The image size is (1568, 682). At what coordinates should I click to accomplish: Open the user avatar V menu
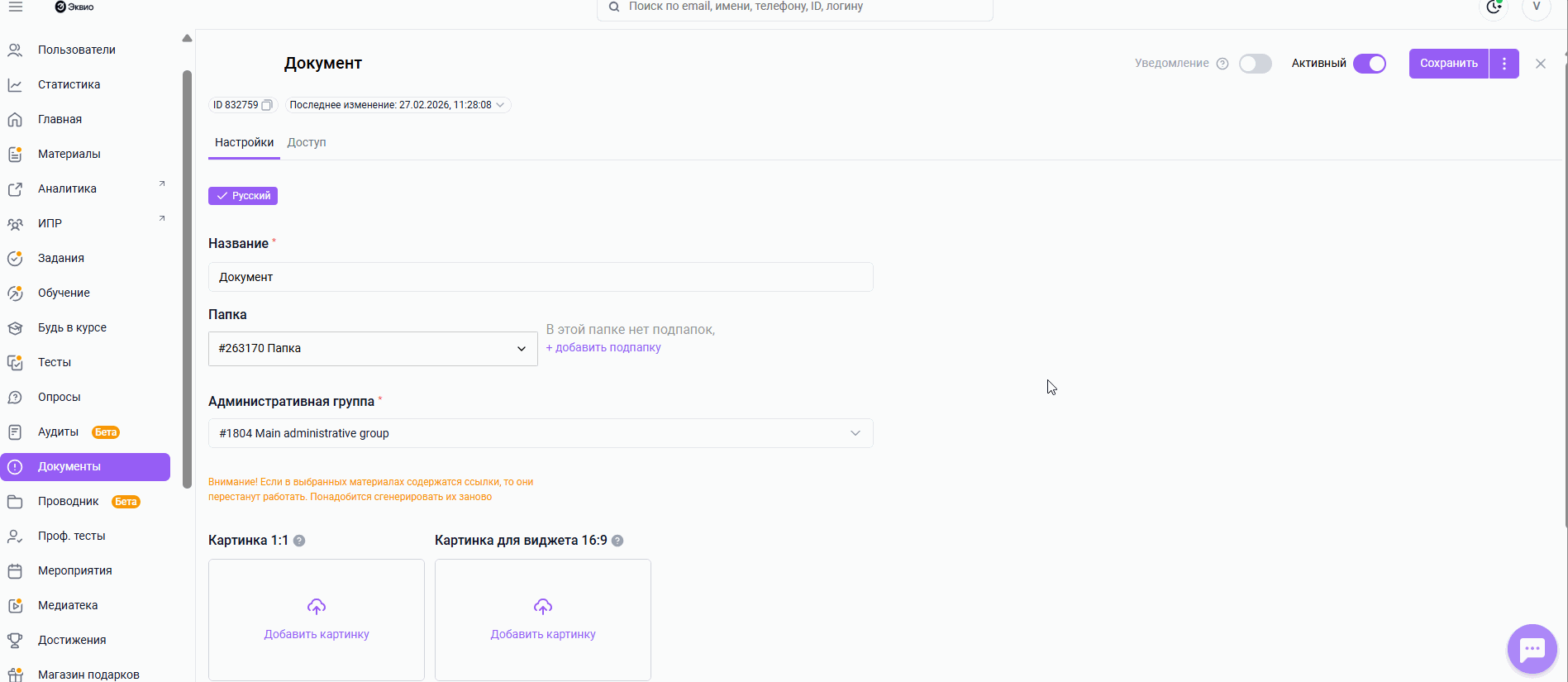click(1537, 7)
